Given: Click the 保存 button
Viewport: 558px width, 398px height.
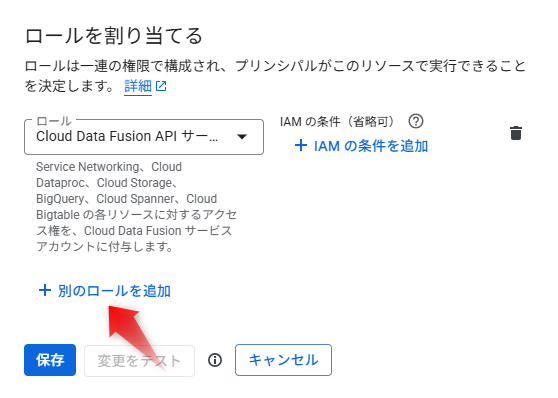Looking at the screenshot, I should 50,360.
